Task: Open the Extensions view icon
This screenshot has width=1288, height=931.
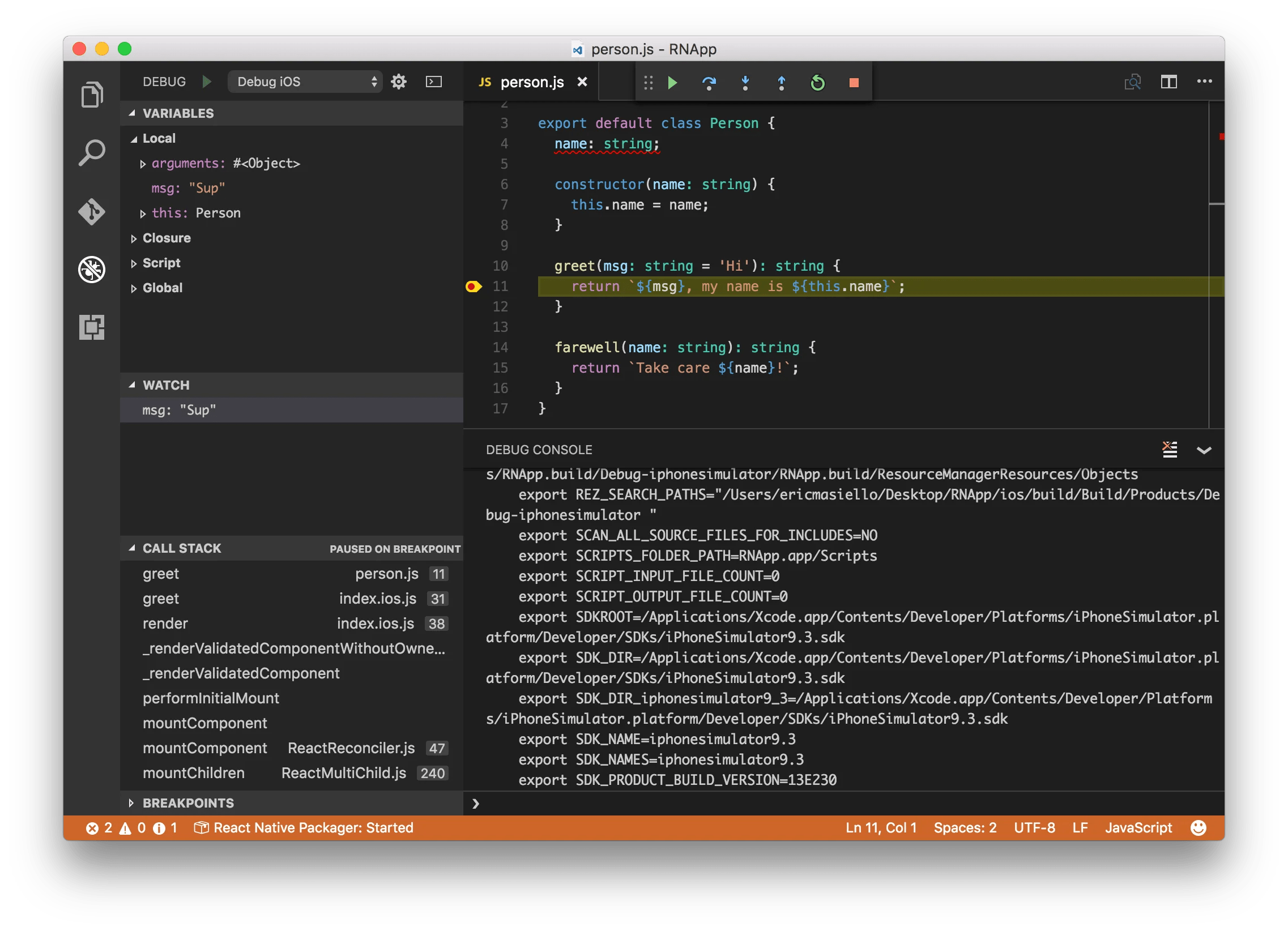Action: 91,327
